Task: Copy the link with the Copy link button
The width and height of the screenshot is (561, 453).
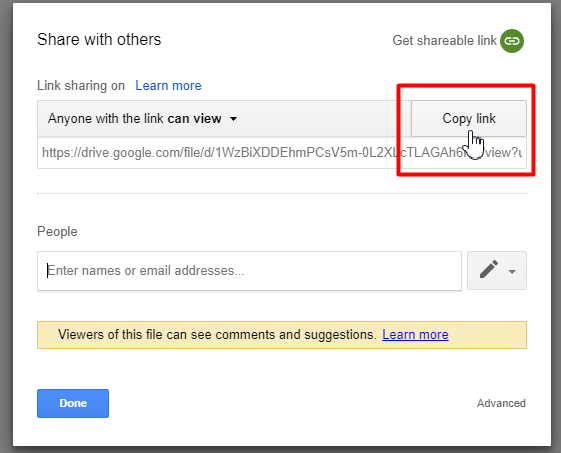Action: tap(469, 118)
